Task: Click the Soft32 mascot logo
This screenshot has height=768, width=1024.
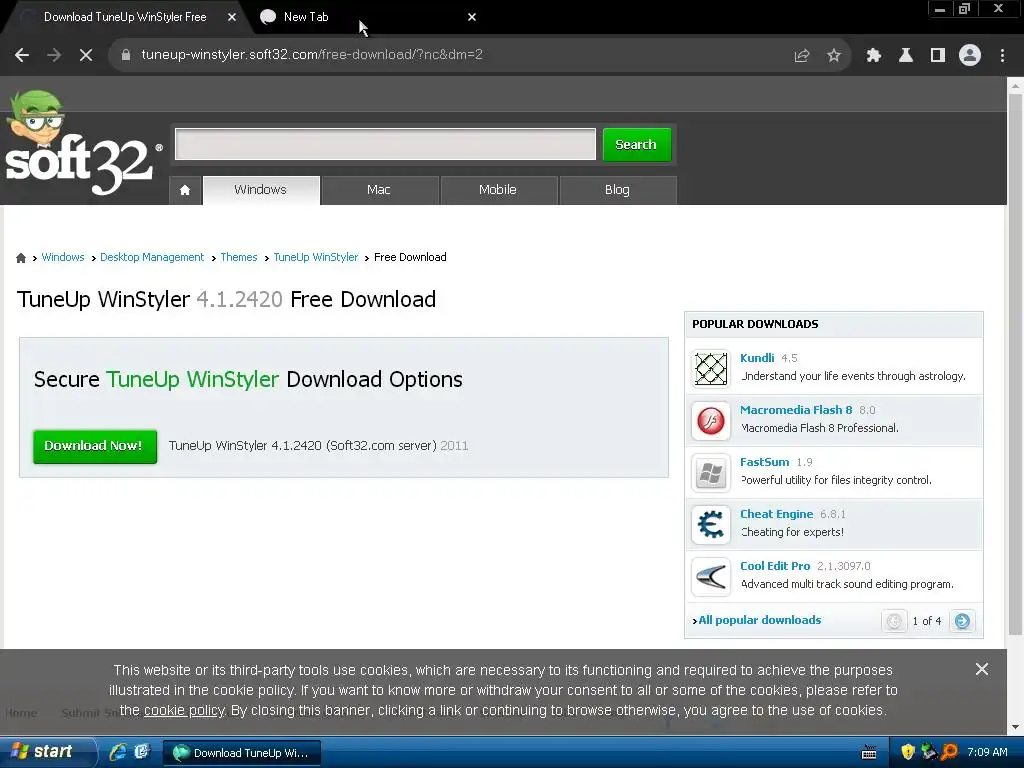Action: 82,143
